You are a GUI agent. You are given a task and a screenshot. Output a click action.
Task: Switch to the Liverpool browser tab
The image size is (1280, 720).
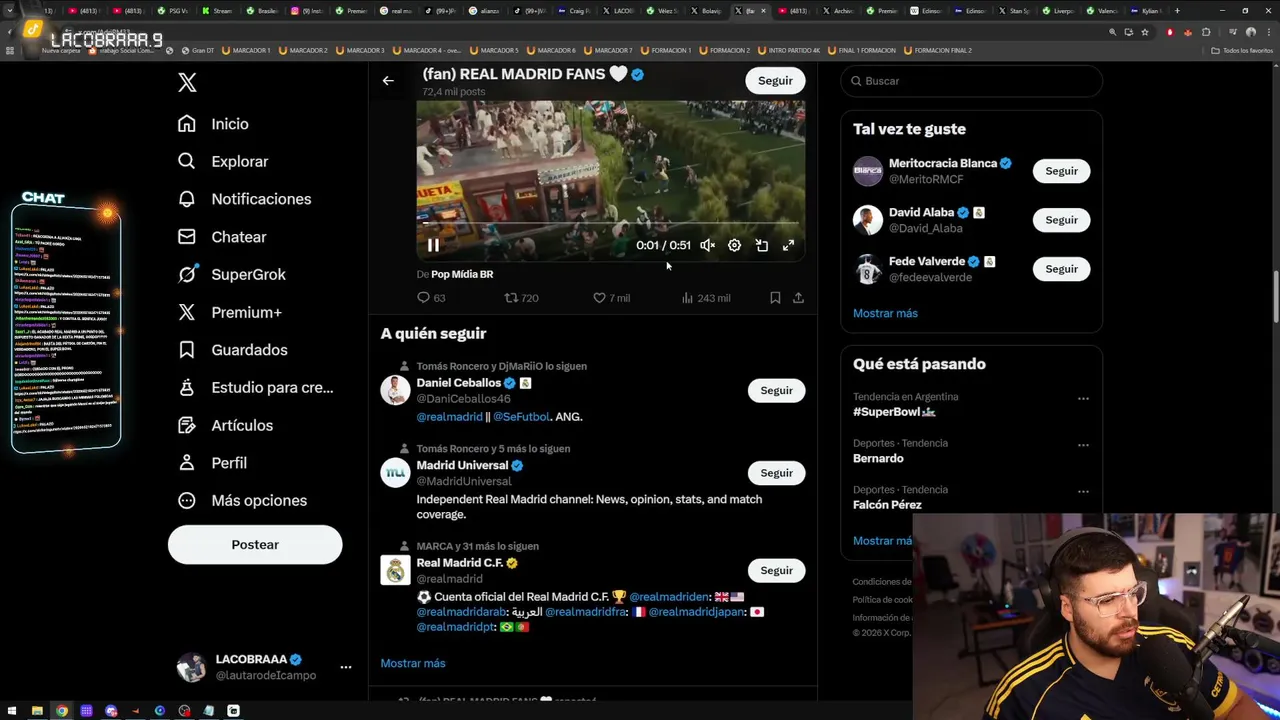point(1059,11)
